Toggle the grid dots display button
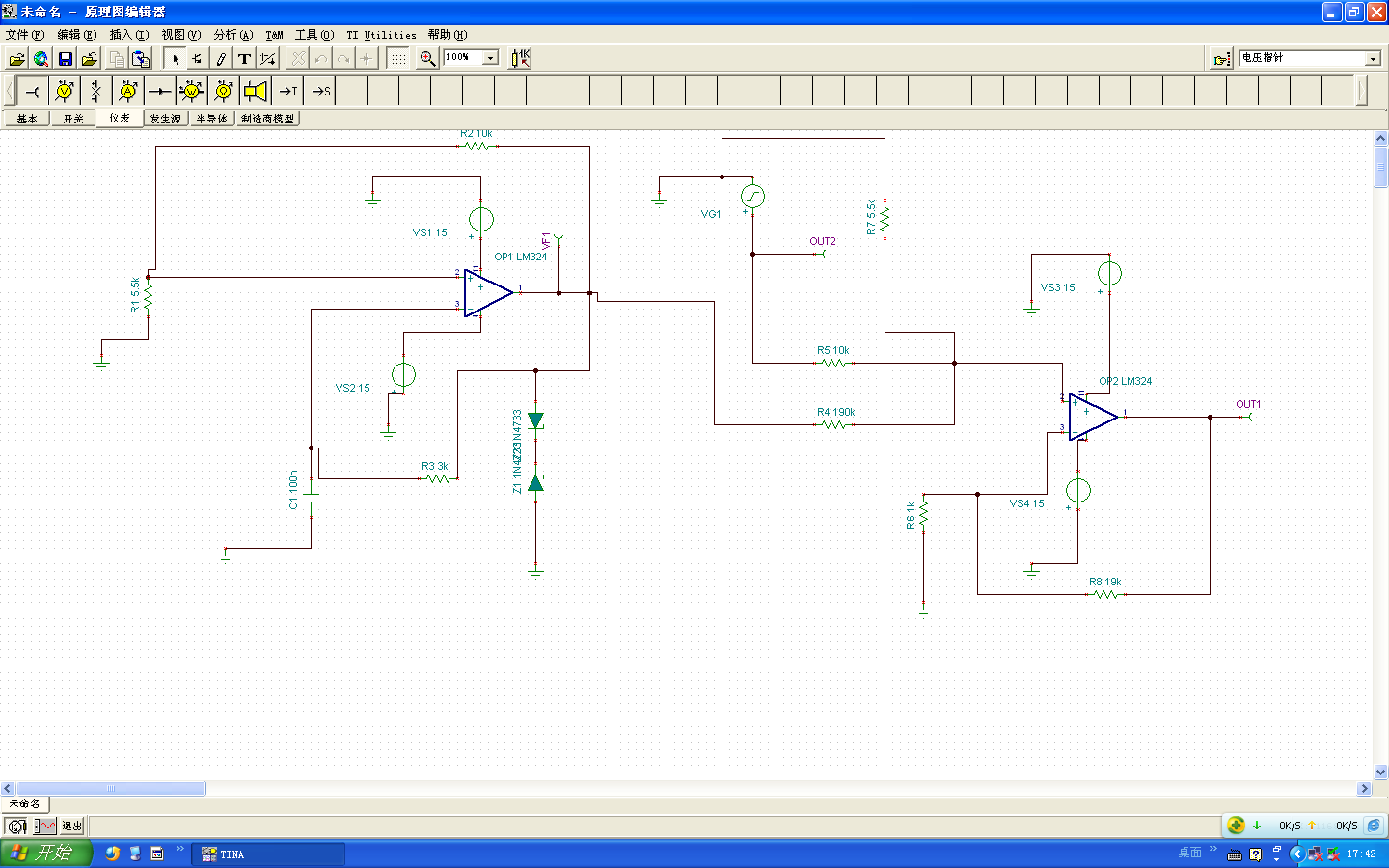Viewport: 1389px width, 868px height. (x=397, y=59)
